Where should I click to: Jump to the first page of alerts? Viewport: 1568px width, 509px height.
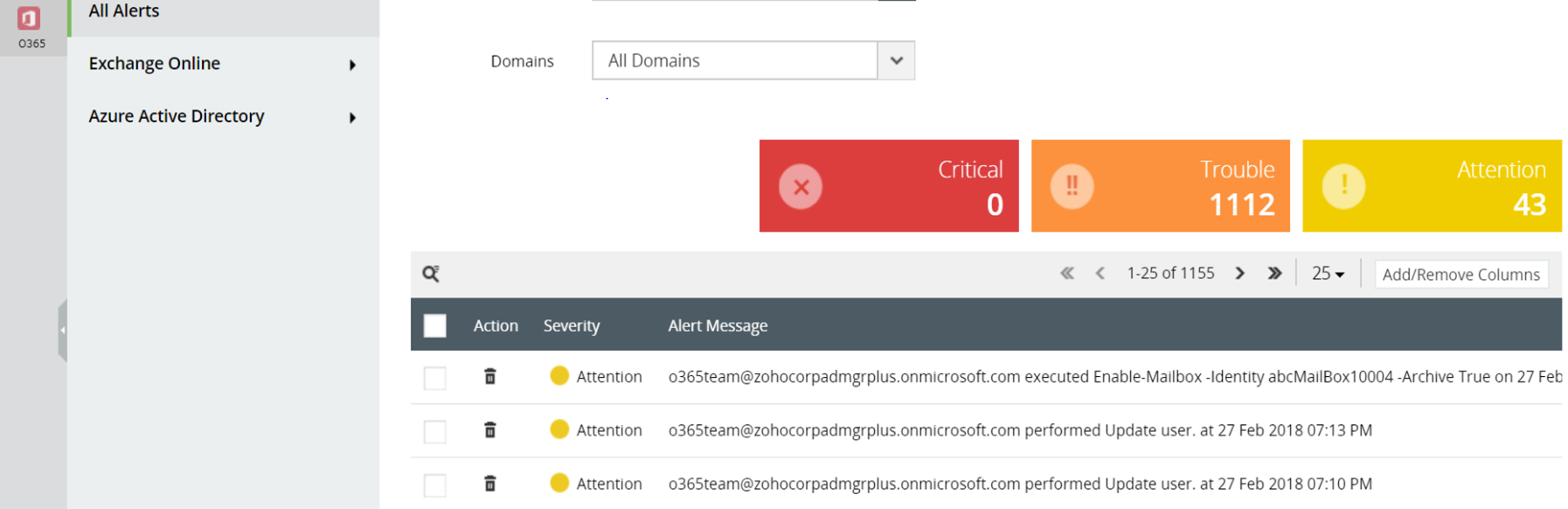[x=1067, y=273]
